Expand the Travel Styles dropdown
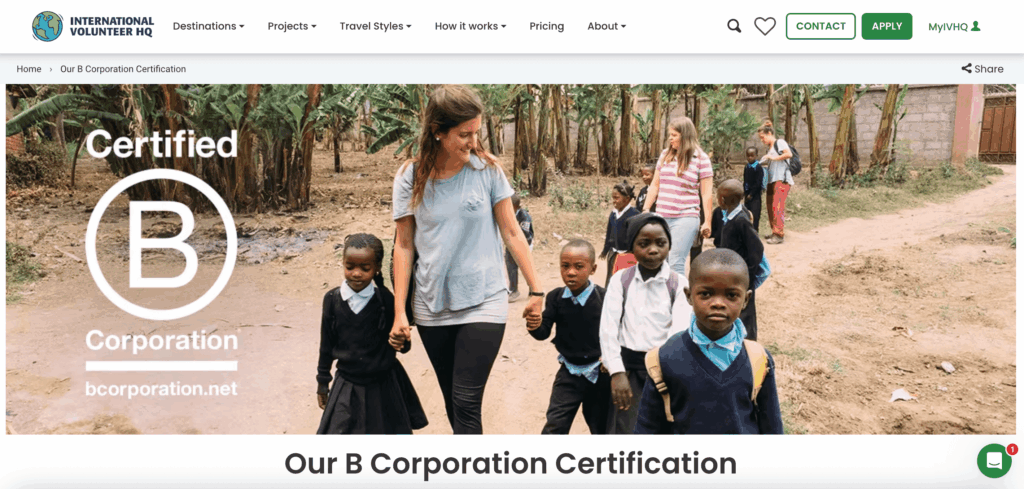 click(376, 26)
